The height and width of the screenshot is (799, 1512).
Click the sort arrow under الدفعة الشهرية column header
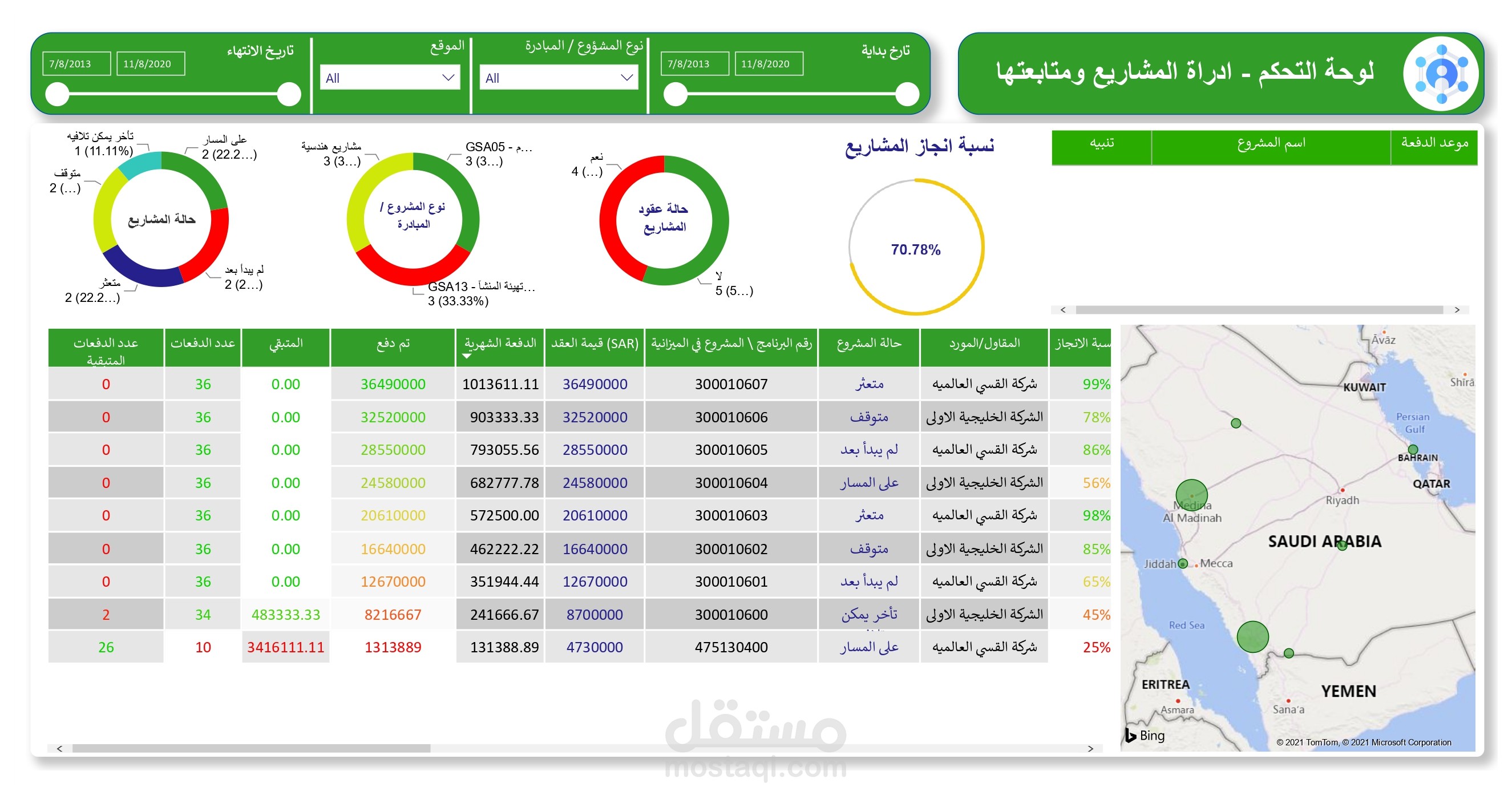(x=466, y=356)
